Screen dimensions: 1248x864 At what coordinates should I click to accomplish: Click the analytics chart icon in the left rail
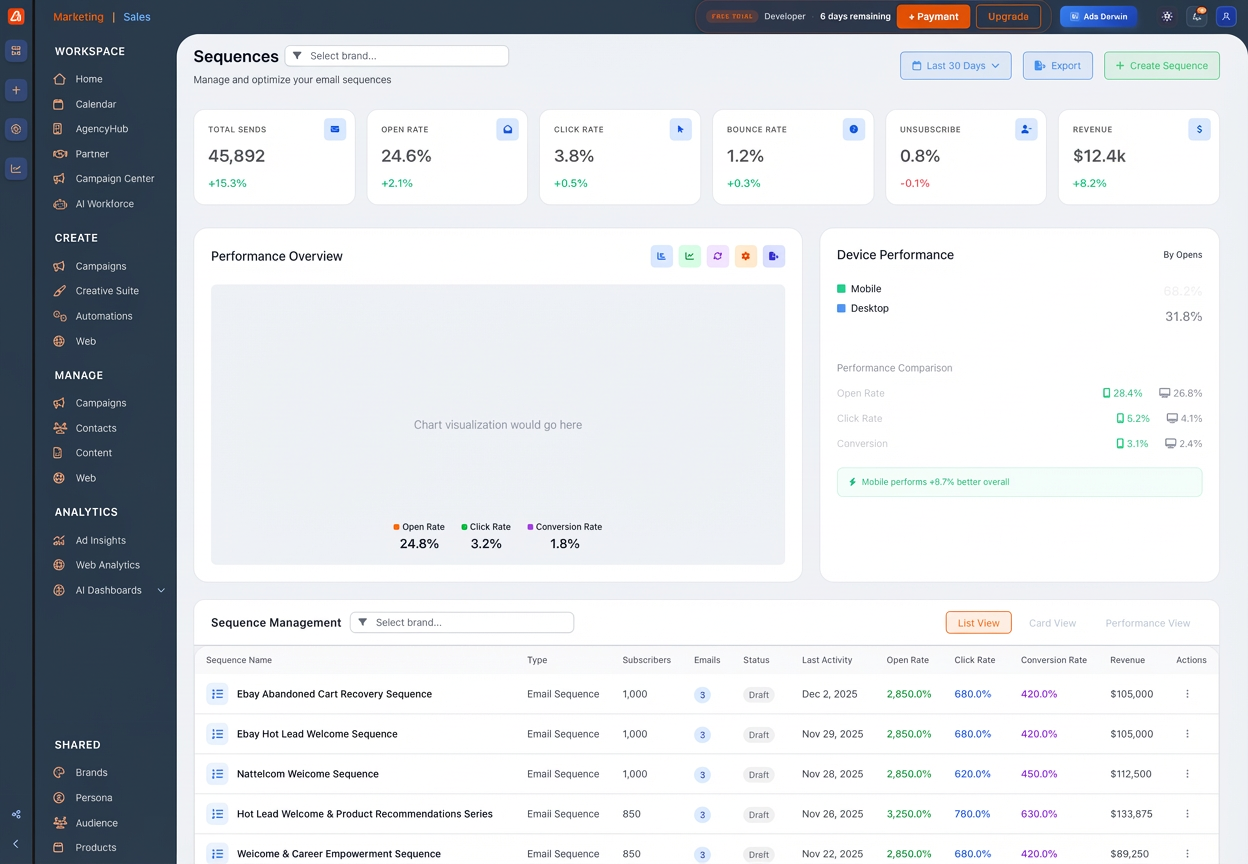[x=16, y=169]
